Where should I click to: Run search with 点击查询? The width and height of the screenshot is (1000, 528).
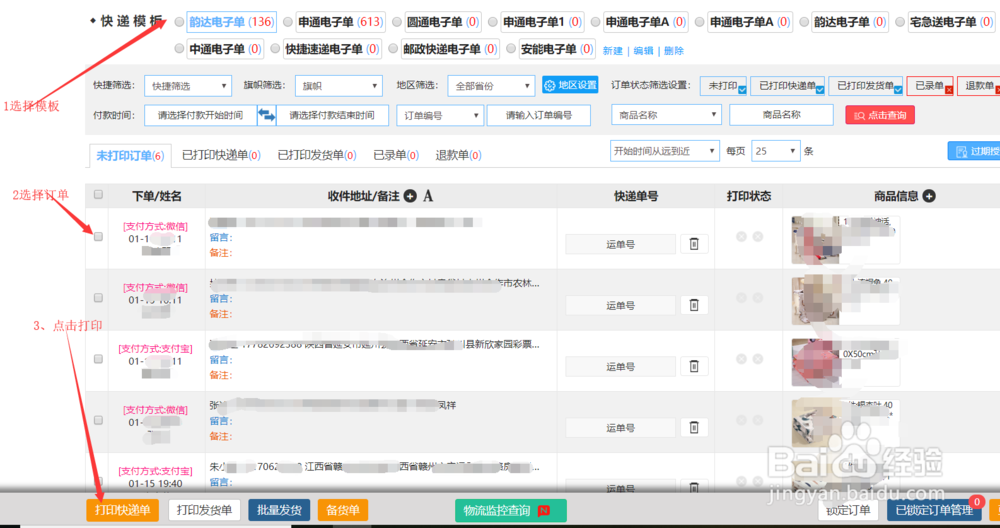tap(880, 115)
